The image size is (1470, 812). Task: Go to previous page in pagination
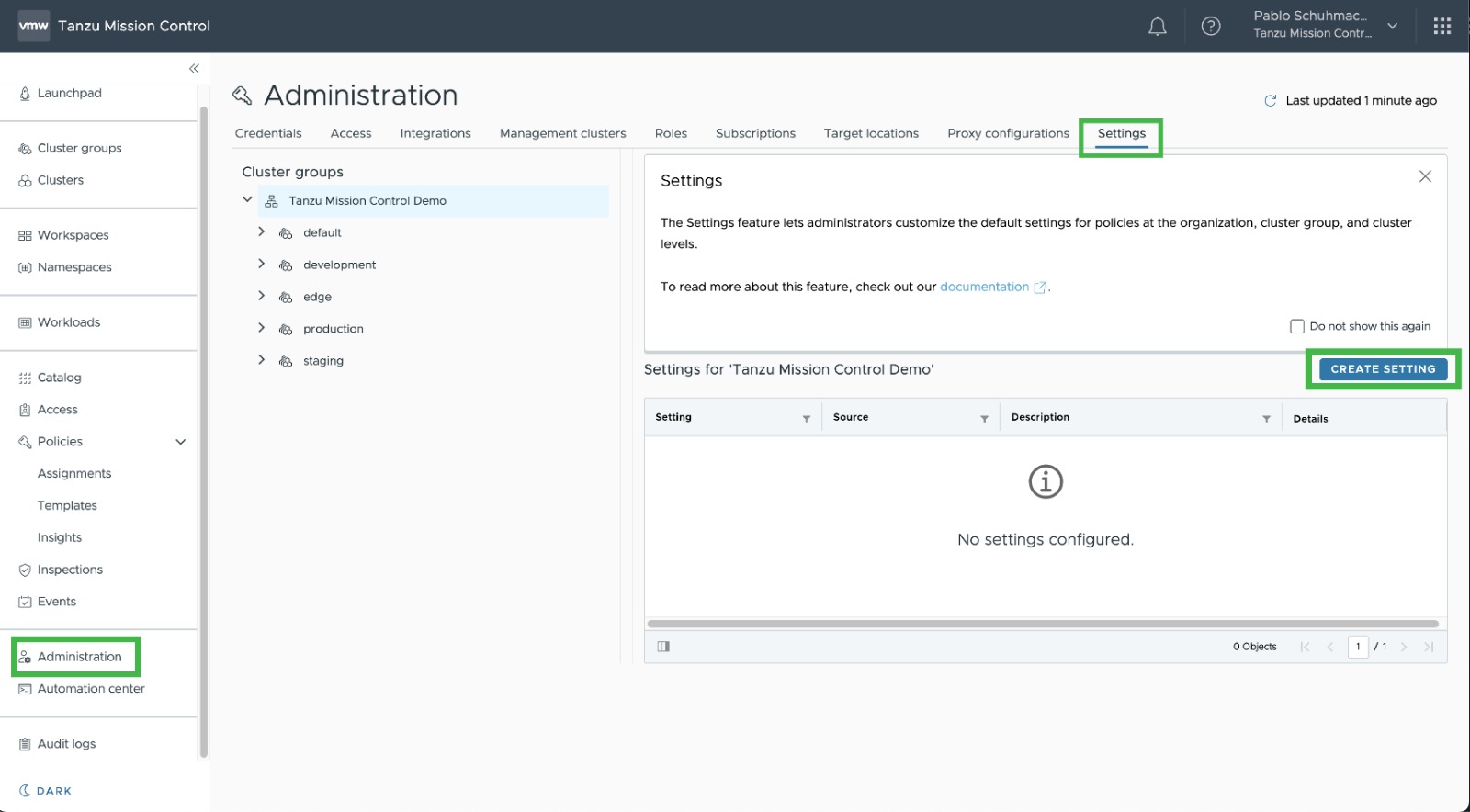1329,647
